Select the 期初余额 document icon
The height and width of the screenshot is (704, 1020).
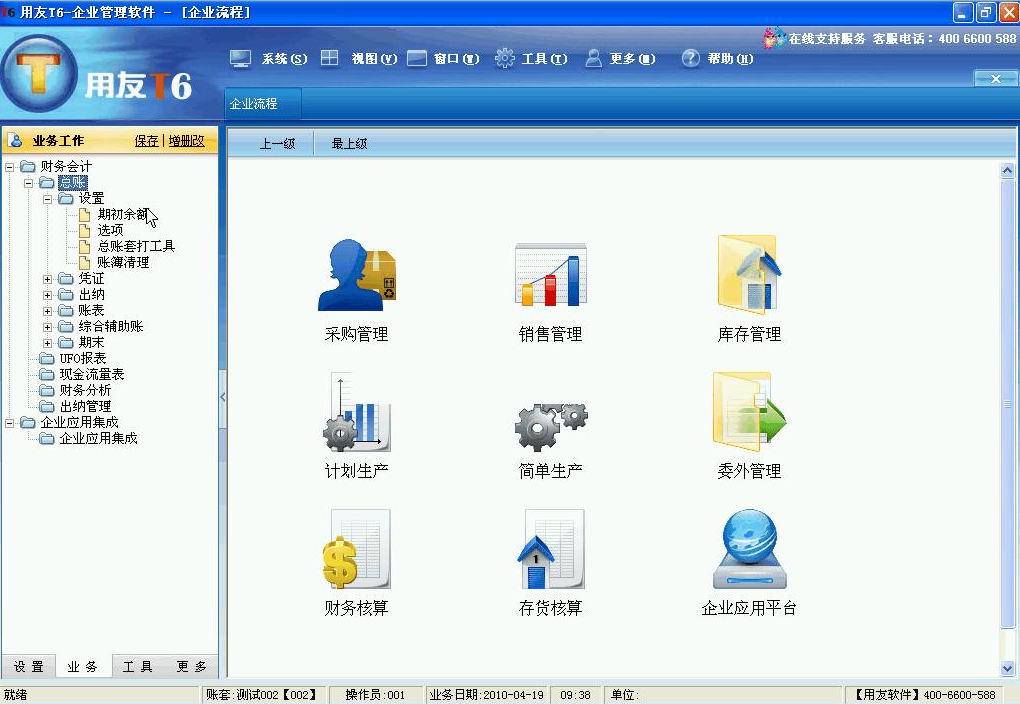point(85,214)
